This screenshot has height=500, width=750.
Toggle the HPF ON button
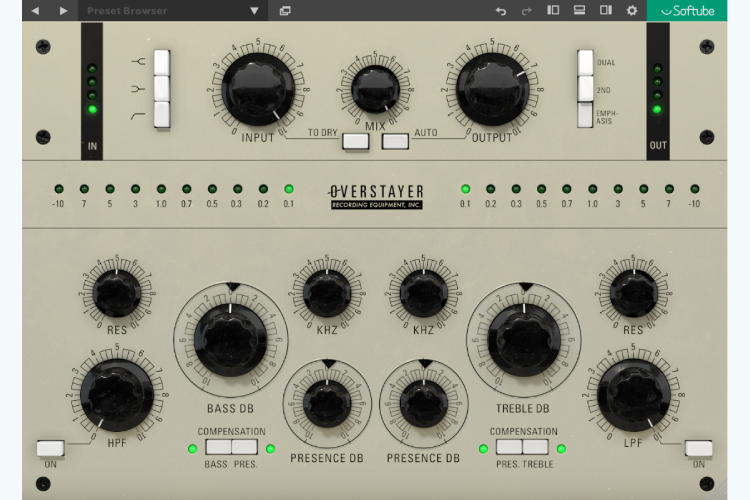(x=51, y=448)
